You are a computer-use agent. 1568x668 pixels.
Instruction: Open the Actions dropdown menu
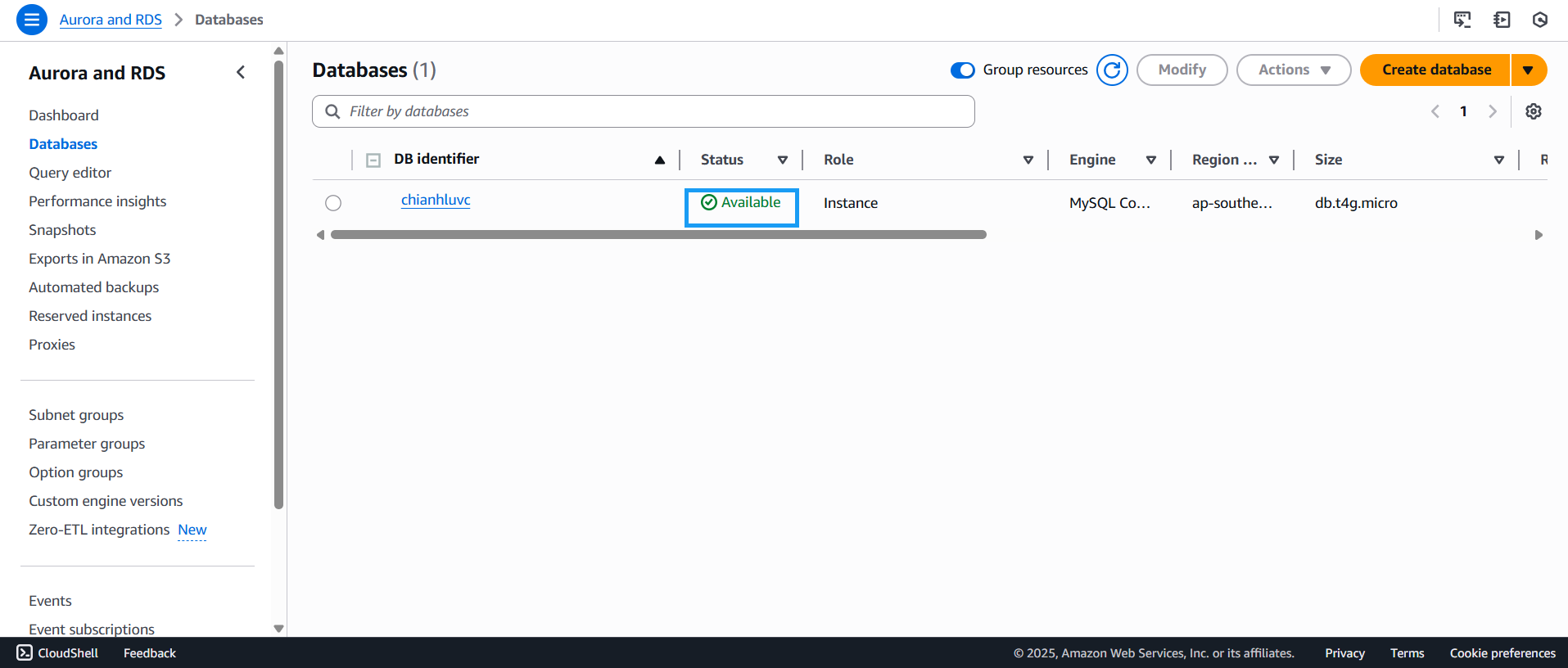[x=1294, y=70]
